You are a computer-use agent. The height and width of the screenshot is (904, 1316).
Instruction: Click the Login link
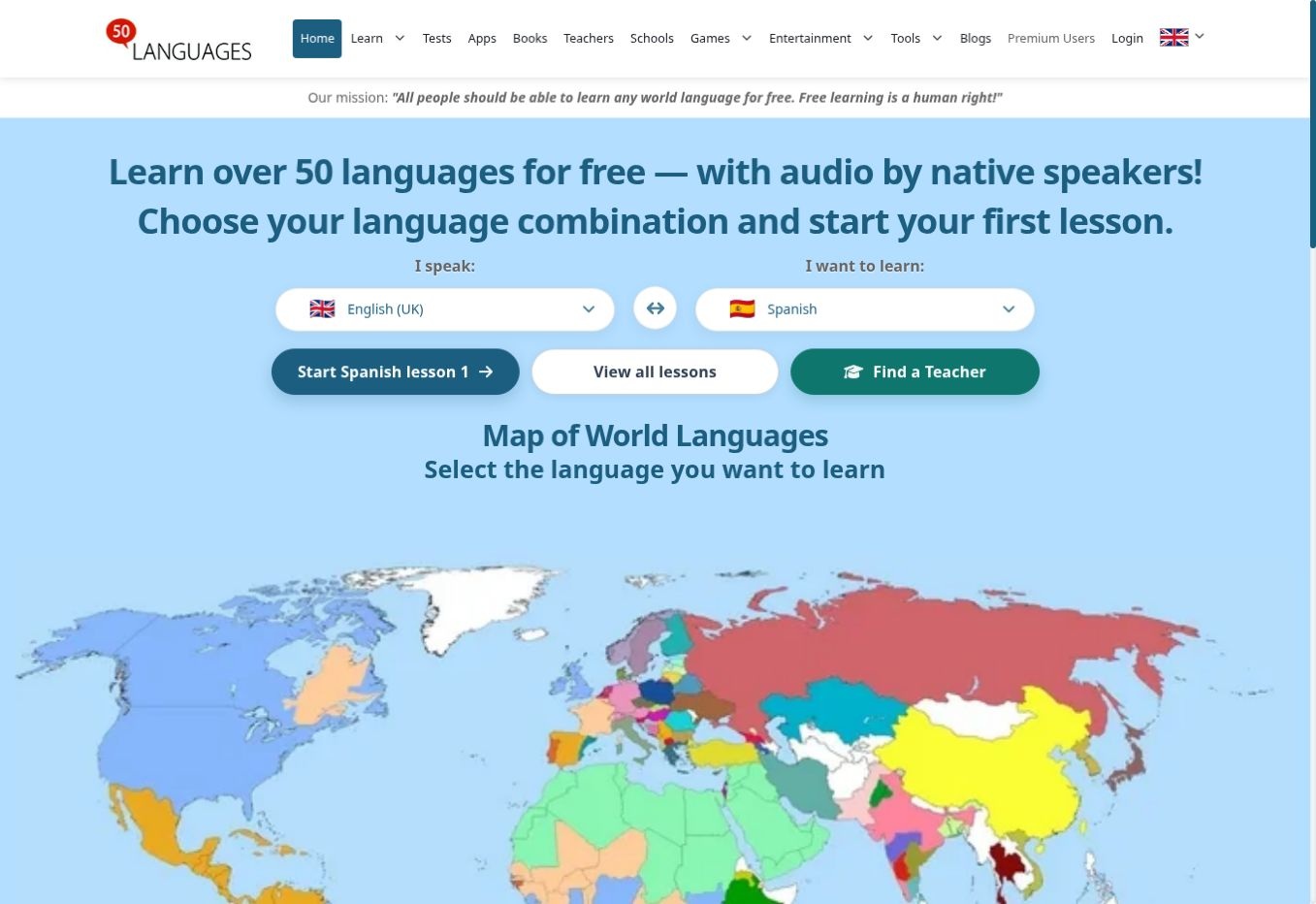coord(1127,39)
